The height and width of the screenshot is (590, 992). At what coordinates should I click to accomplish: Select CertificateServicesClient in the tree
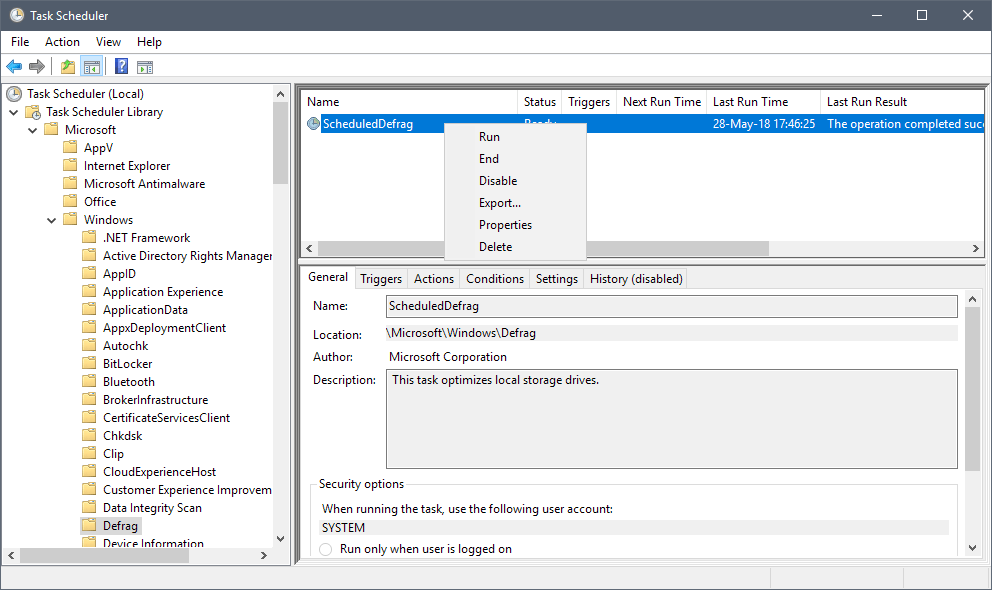coord(166,418)
